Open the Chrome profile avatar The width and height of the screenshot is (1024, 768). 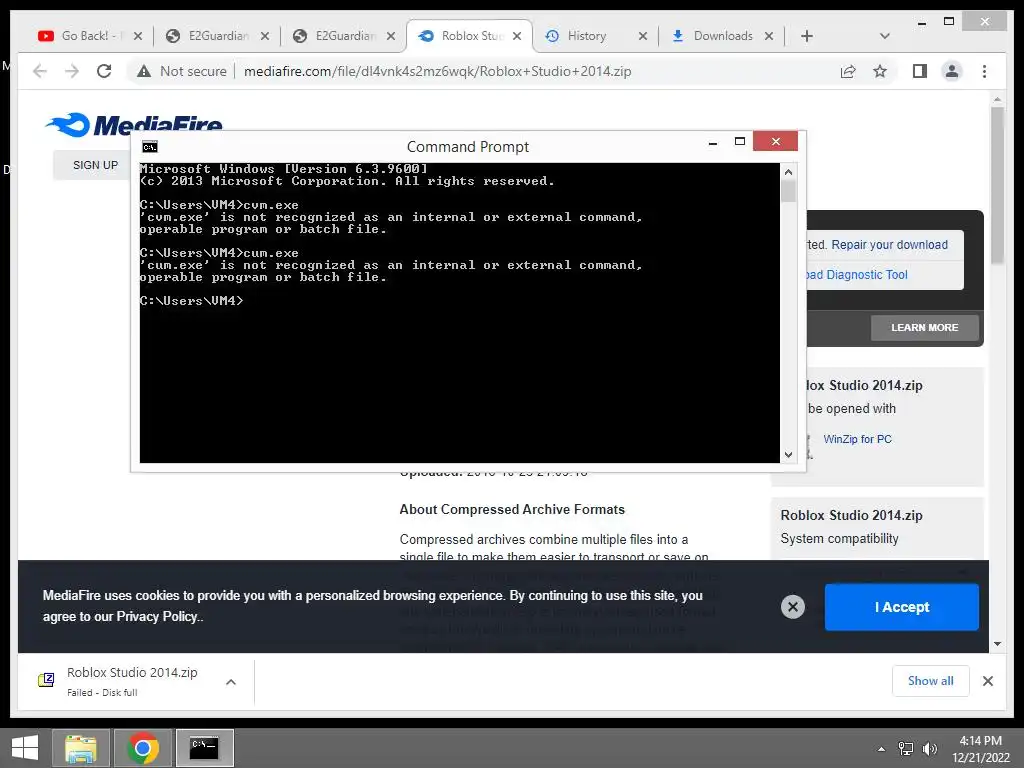click(x=952, y=71)
